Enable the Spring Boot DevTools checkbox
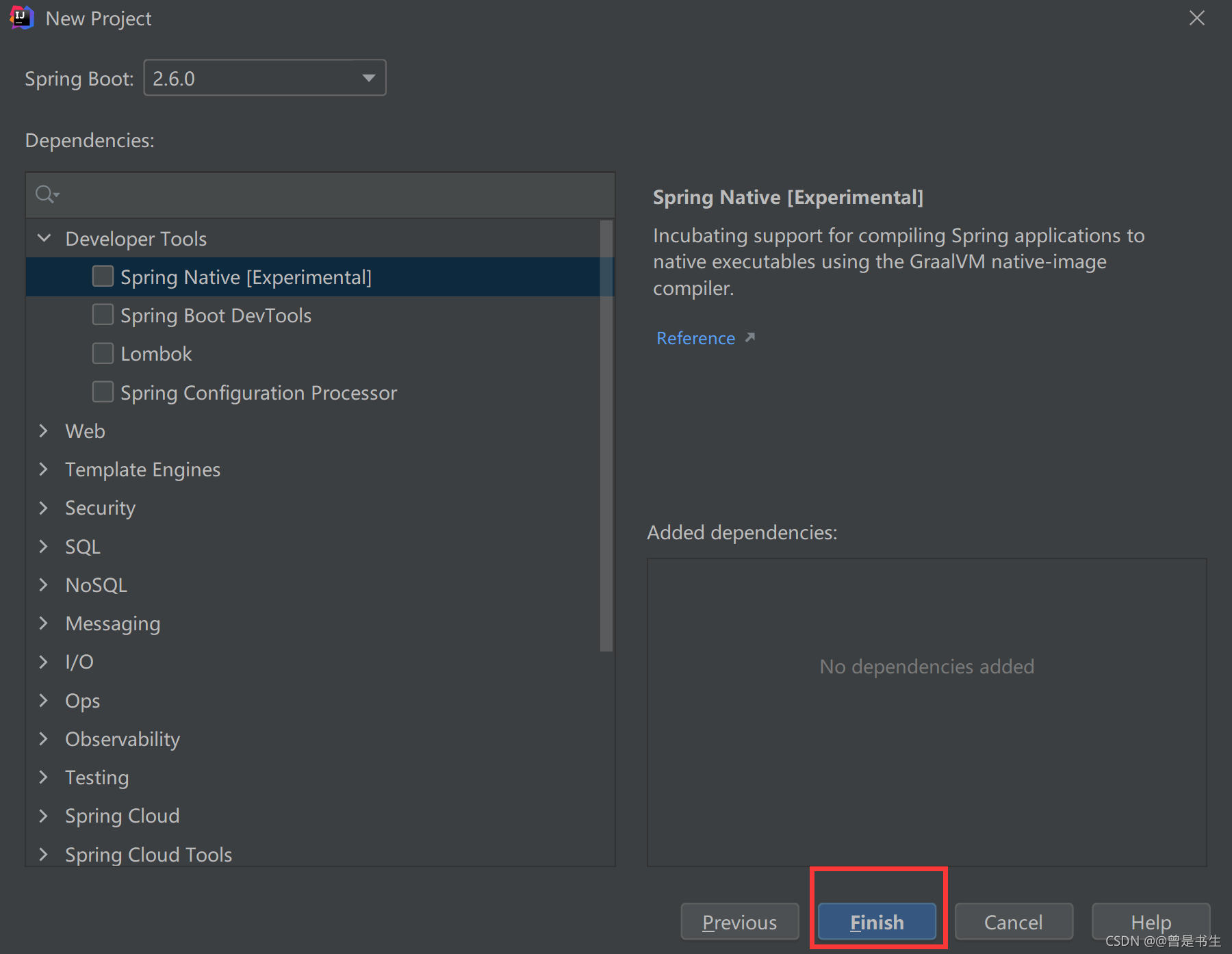This screenshot has height=954, width=1232. click(x=103, y=315)
